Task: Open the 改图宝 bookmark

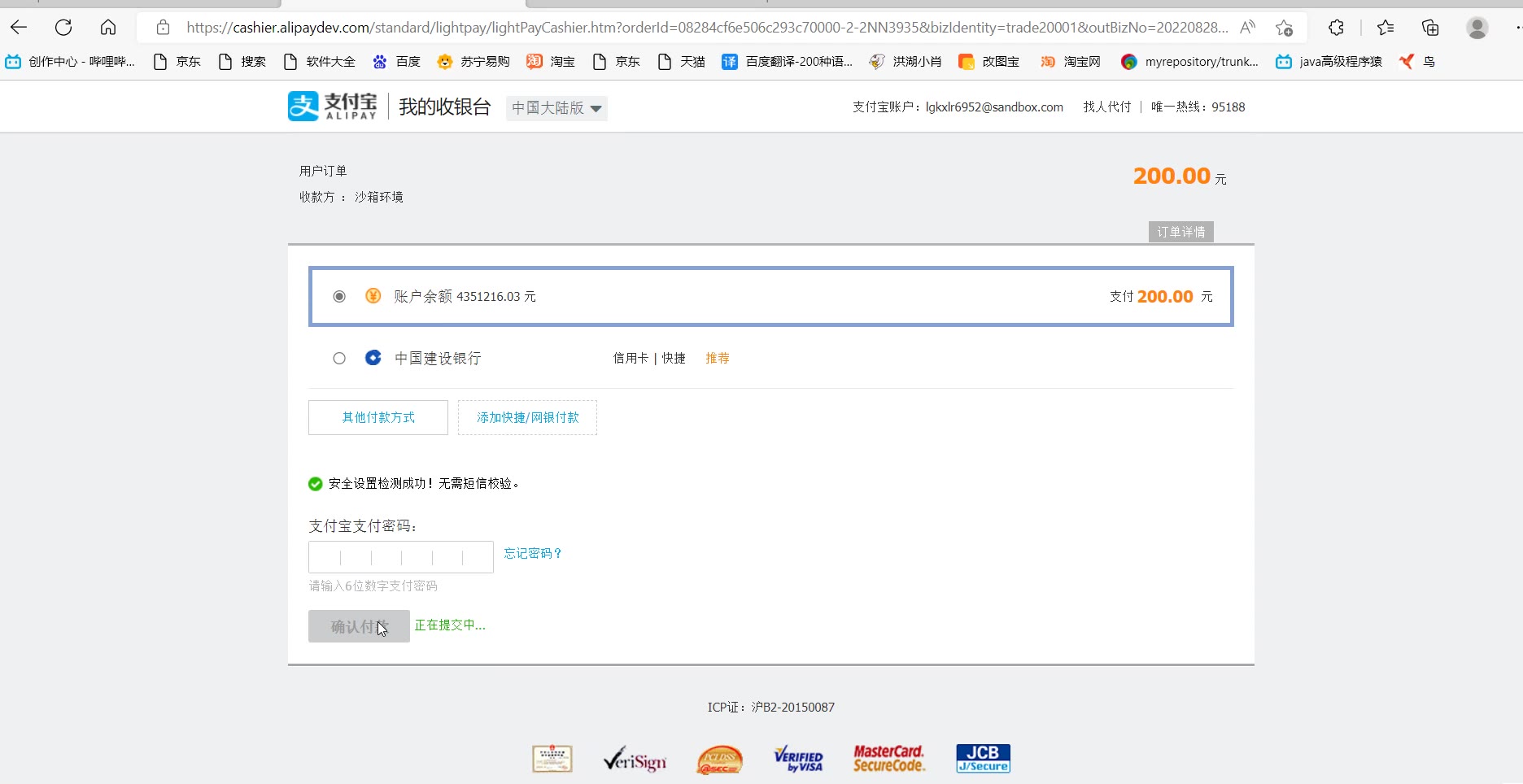Action: point(989,61)
